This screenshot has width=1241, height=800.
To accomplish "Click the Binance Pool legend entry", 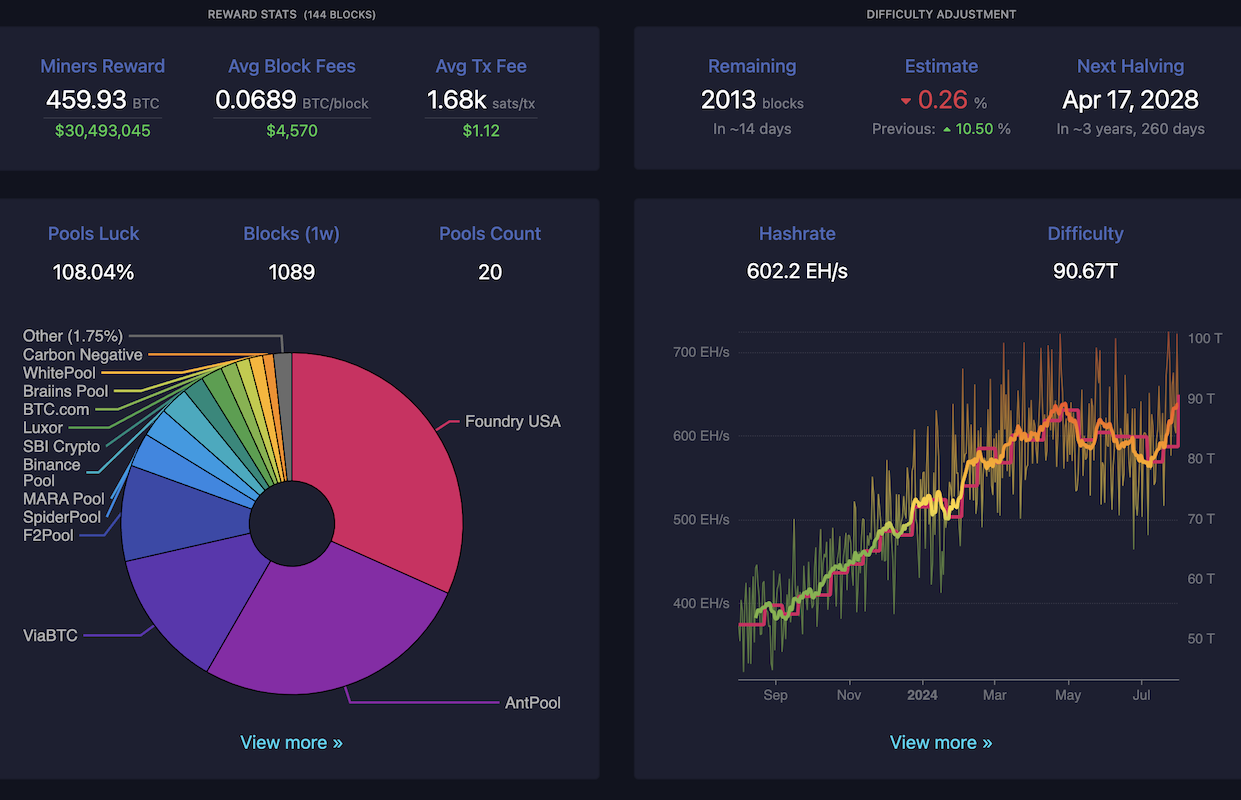I will pyautogui.click(x=49, y=472).
